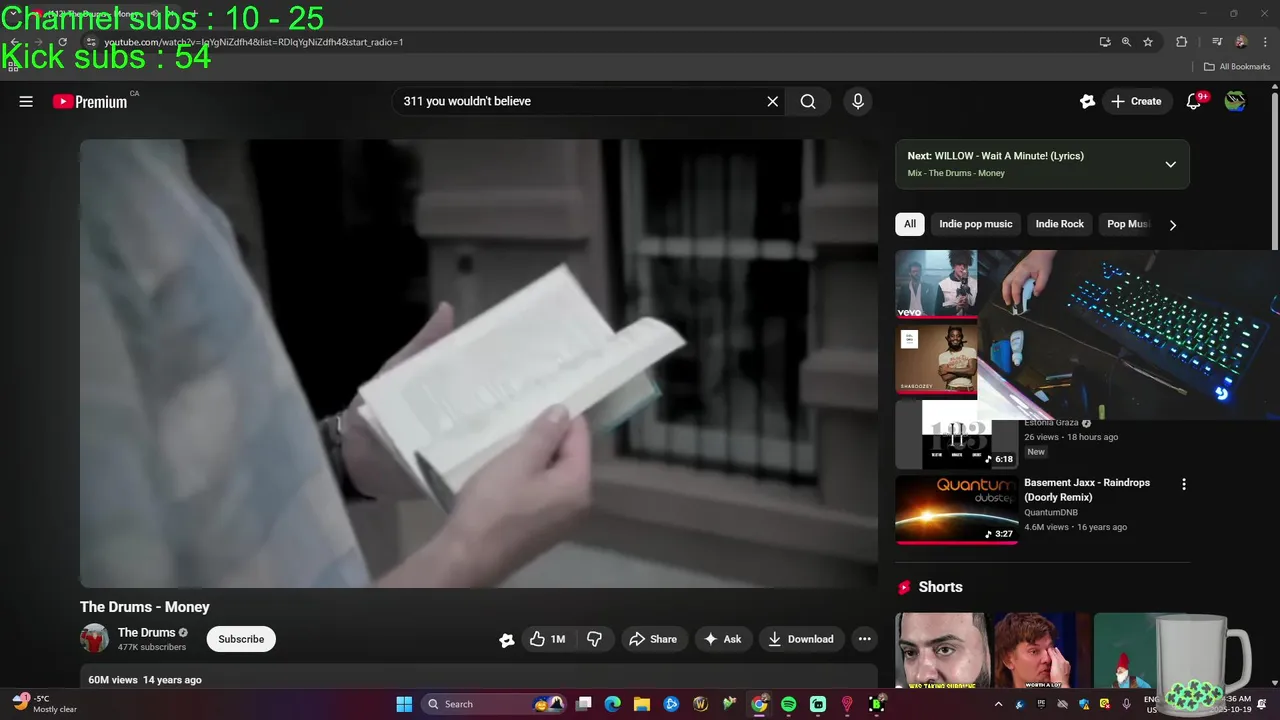
Task: Open the second Shorts thumbnail
Action: (1040, 651)
